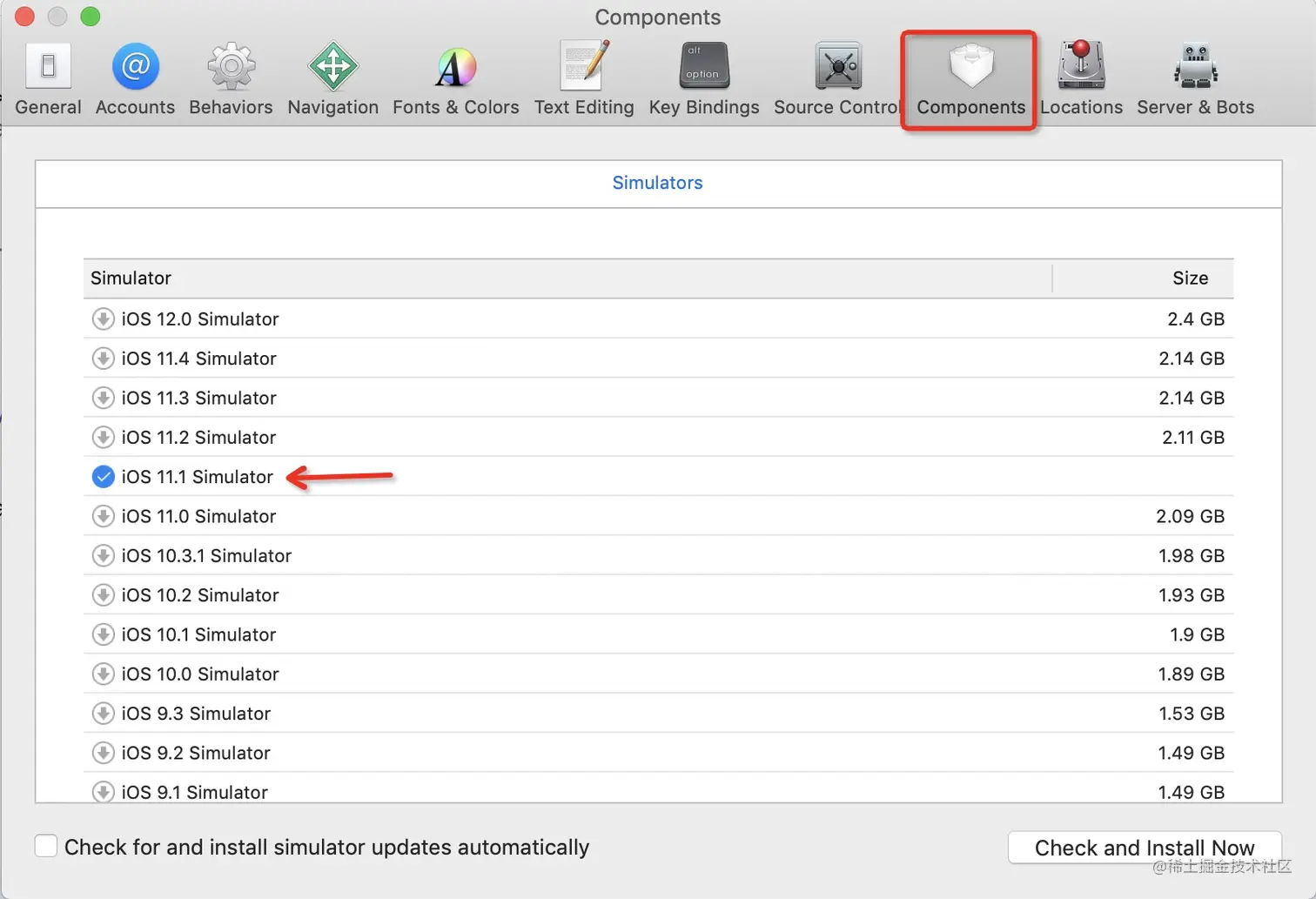Click the 2.09 GB size value
This screenshot has width=1316, height=899.
click(x=1190, y=516)
